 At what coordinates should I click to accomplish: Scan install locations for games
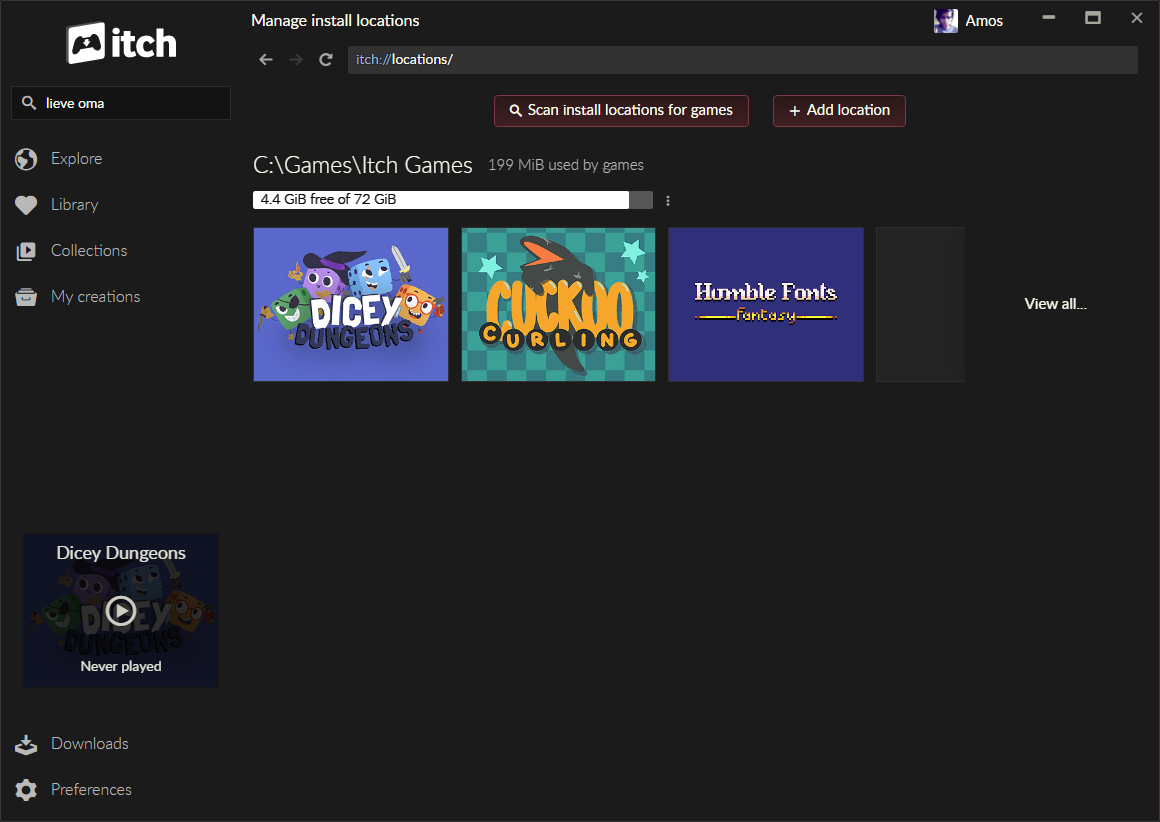621,111
